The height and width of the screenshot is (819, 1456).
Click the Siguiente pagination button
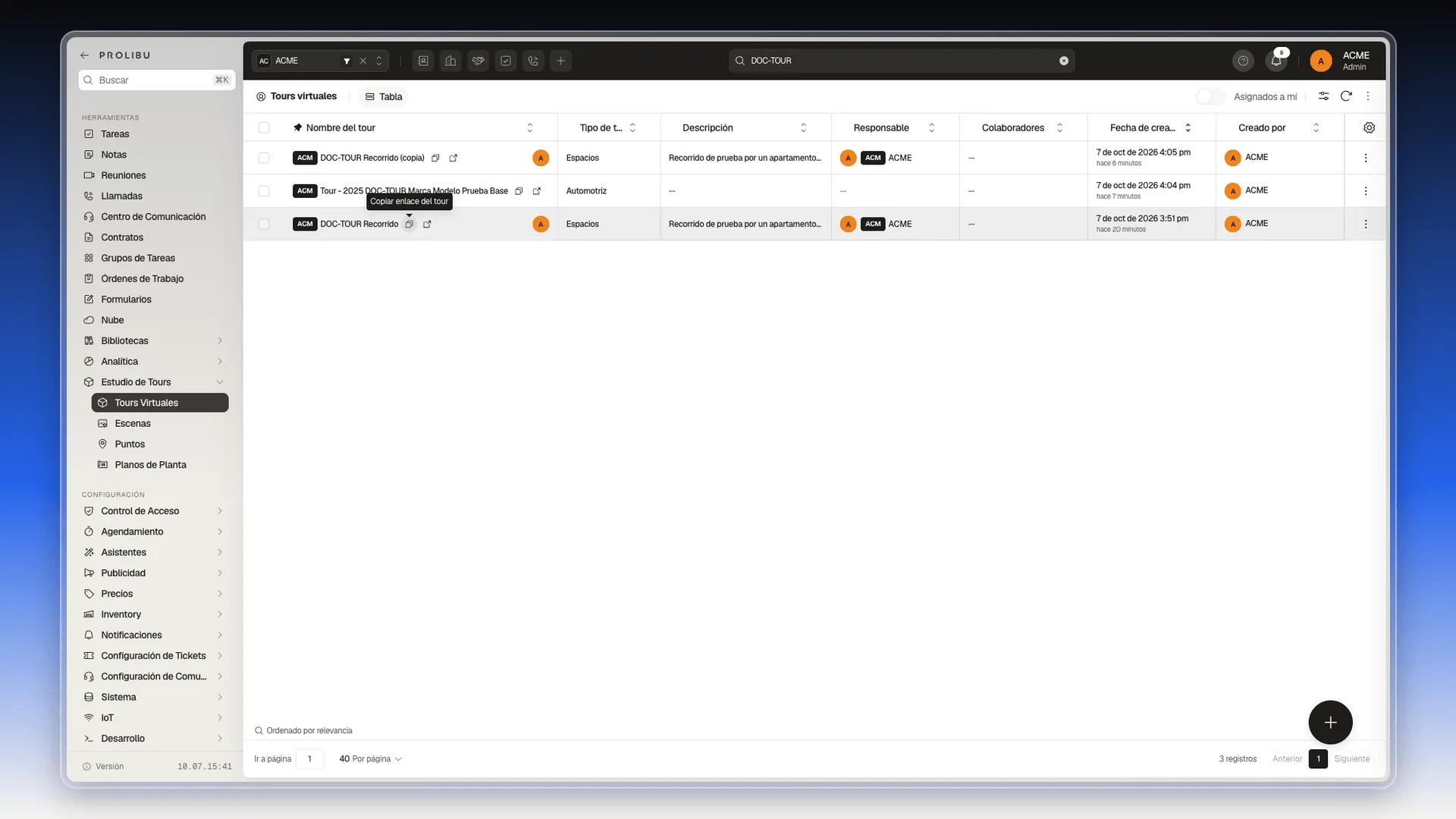click(x=1351, y=758)
